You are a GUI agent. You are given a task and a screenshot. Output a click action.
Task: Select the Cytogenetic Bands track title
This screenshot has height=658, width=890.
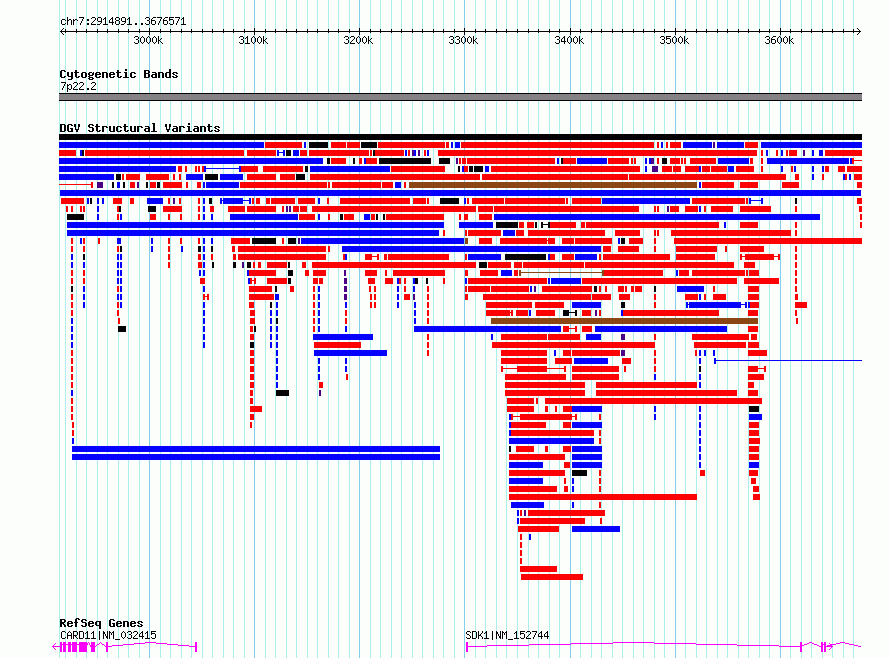tap(119, 74)
